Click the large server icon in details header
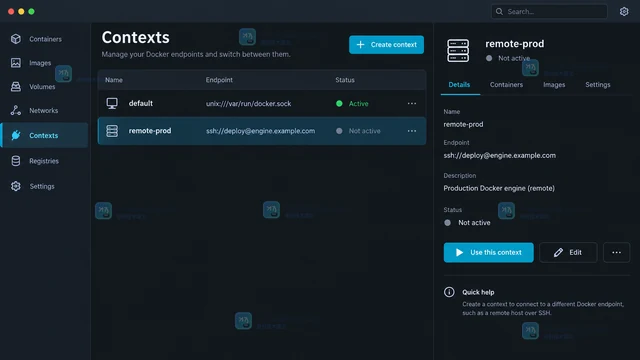Image resolution: width=640 pixels, height=360 pixels. [x=458, y=51]
